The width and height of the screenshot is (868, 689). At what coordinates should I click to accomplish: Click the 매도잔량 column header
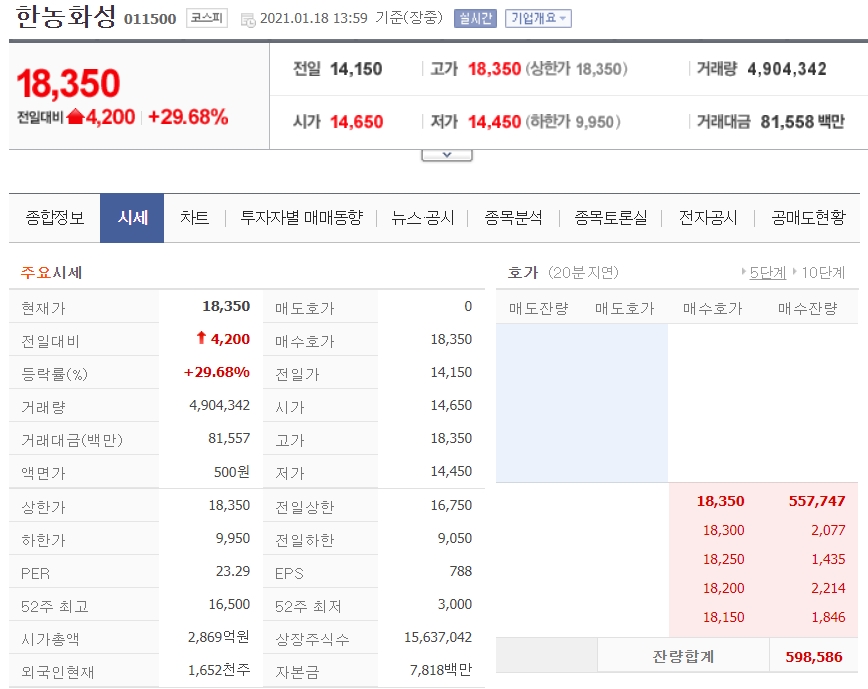(x=539, y=309)
